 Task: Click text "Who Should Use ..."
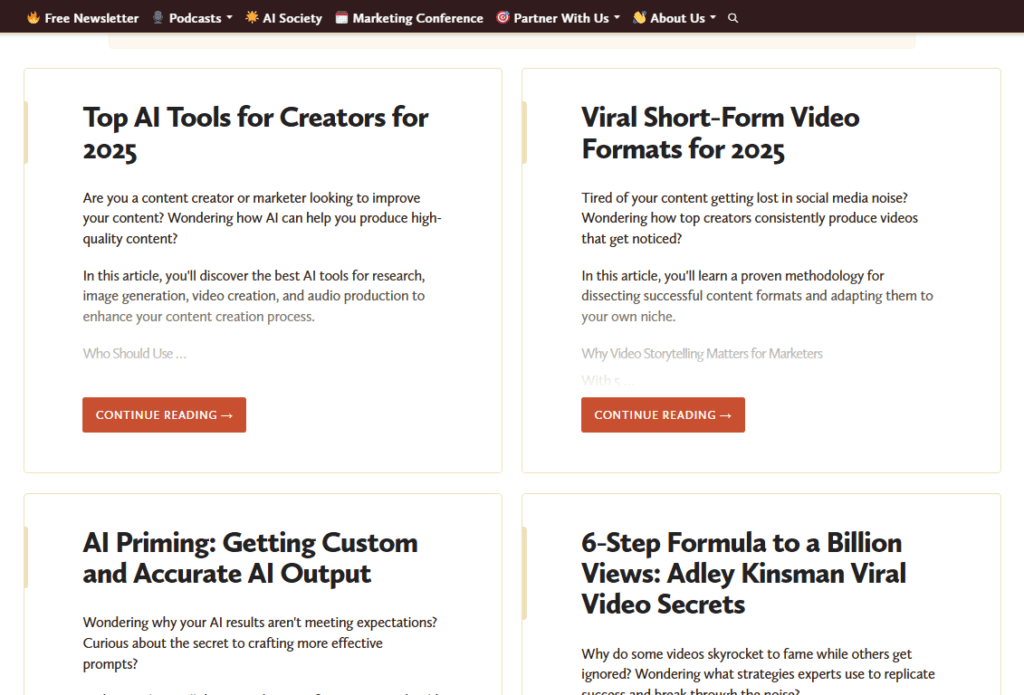(x=135, y=353)
